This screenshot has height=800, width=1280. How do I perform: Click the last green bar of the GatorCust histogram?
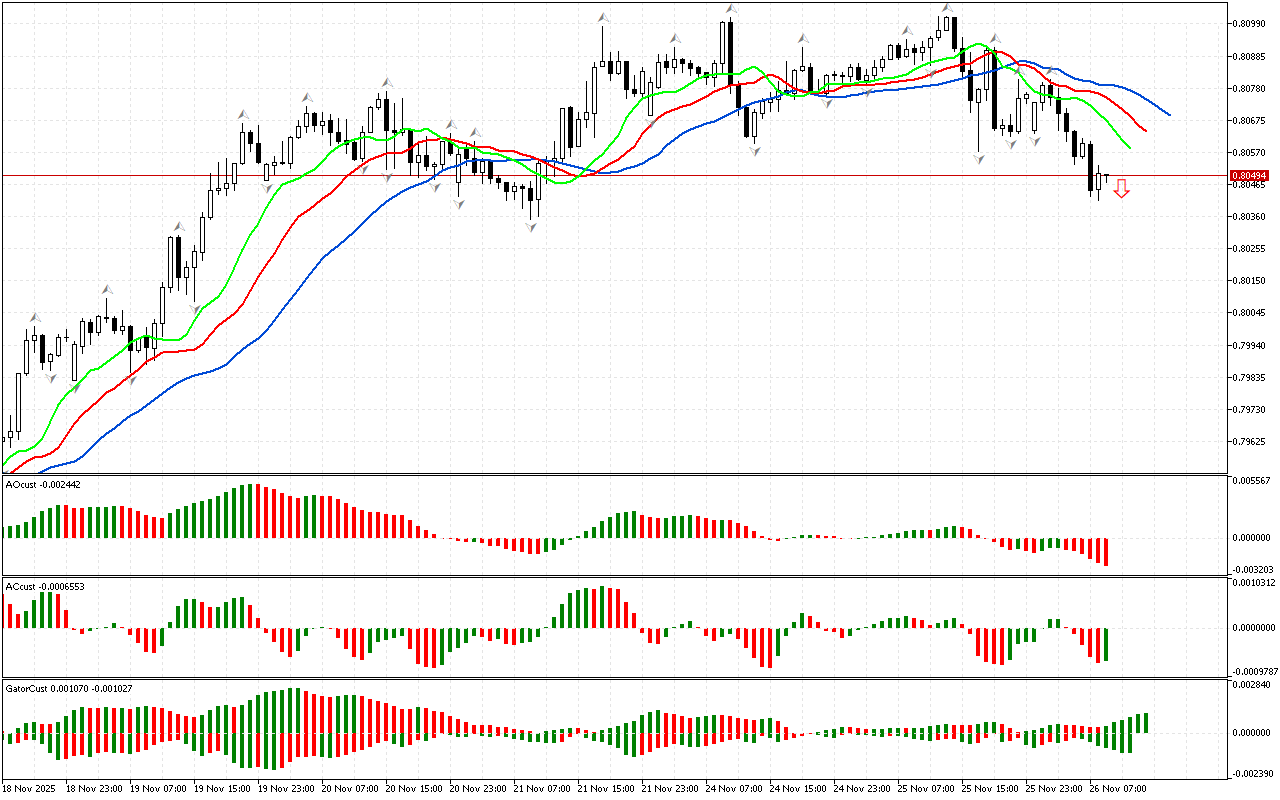coord(1145,722)
